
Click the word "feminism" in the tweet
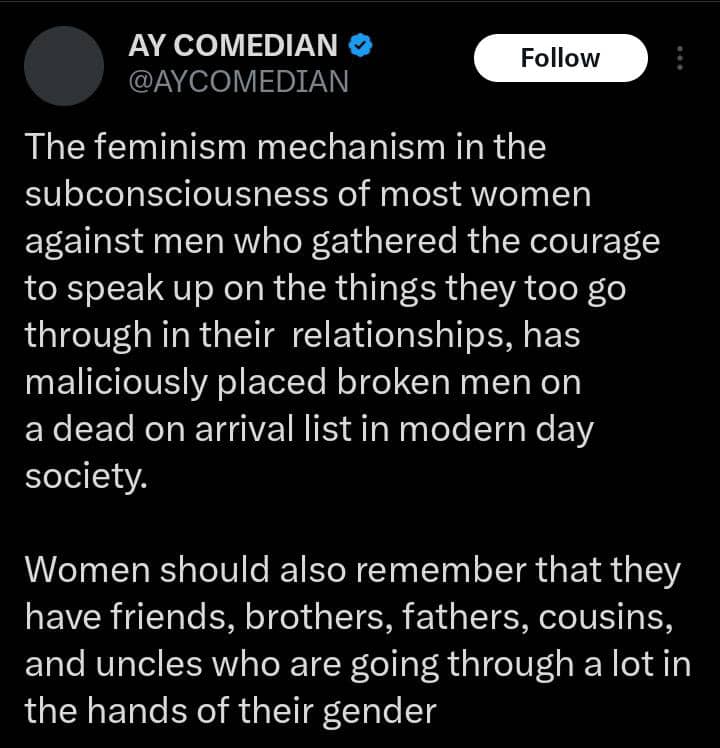coord(164,148)
